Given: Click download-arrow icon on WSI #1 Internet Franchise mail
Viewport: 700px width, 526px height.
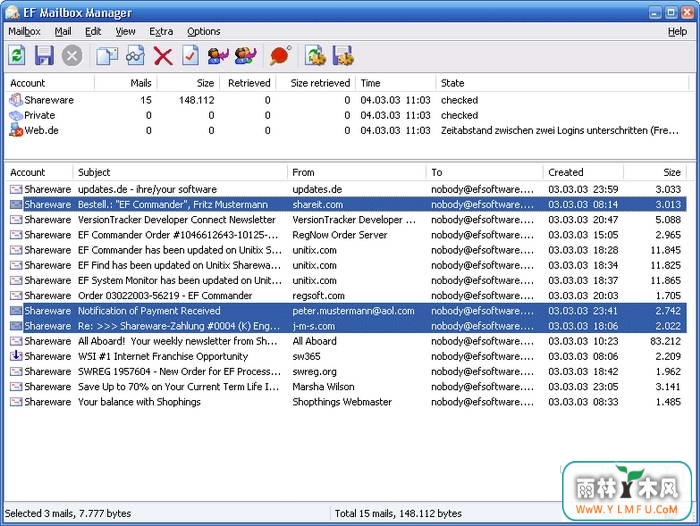Looking at the screenshot, I should pyautogui.click(x=16, y=356).
